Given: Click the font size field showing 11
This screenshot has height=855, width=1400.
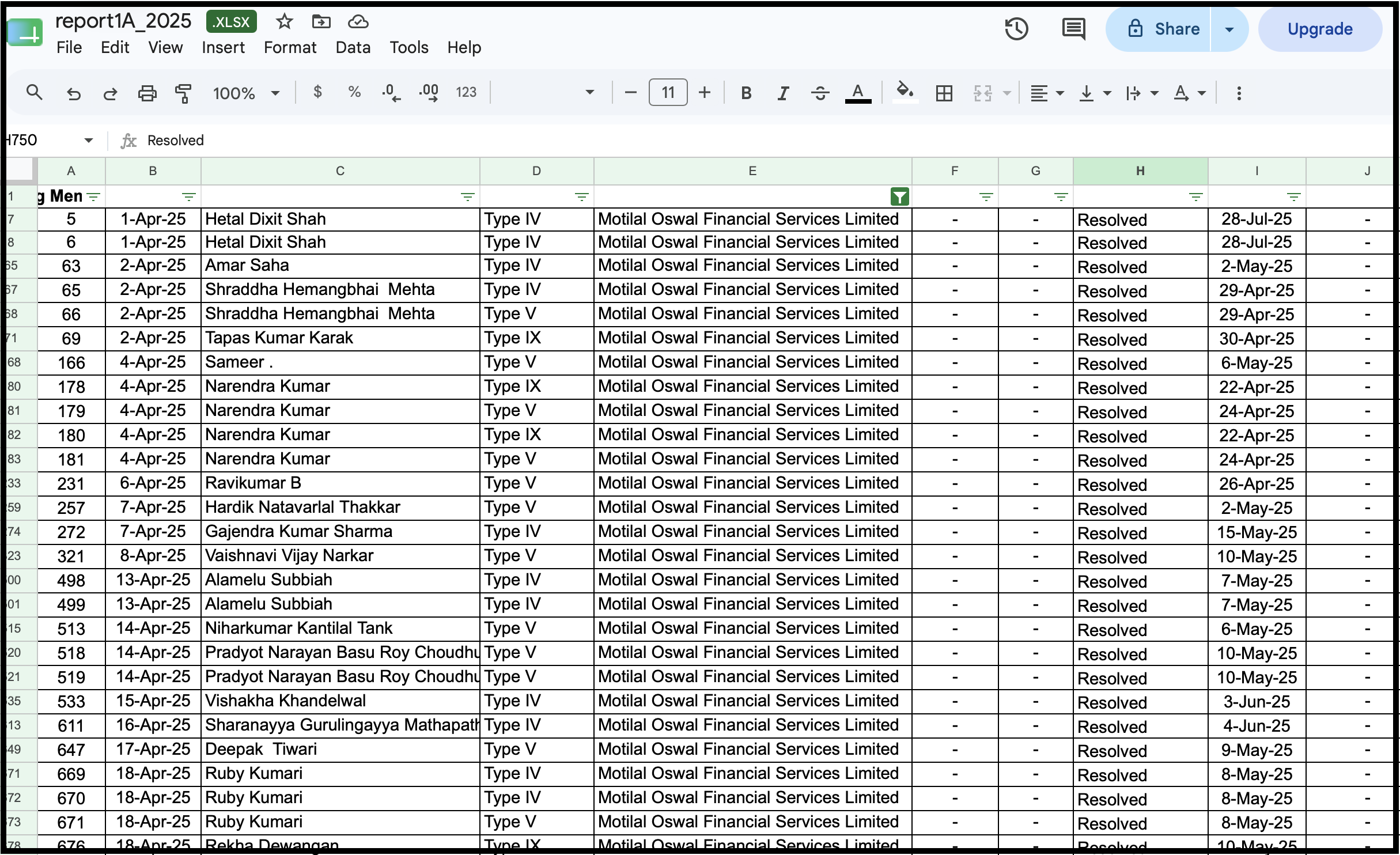Looking at the screenshot, I should [668, 92].
